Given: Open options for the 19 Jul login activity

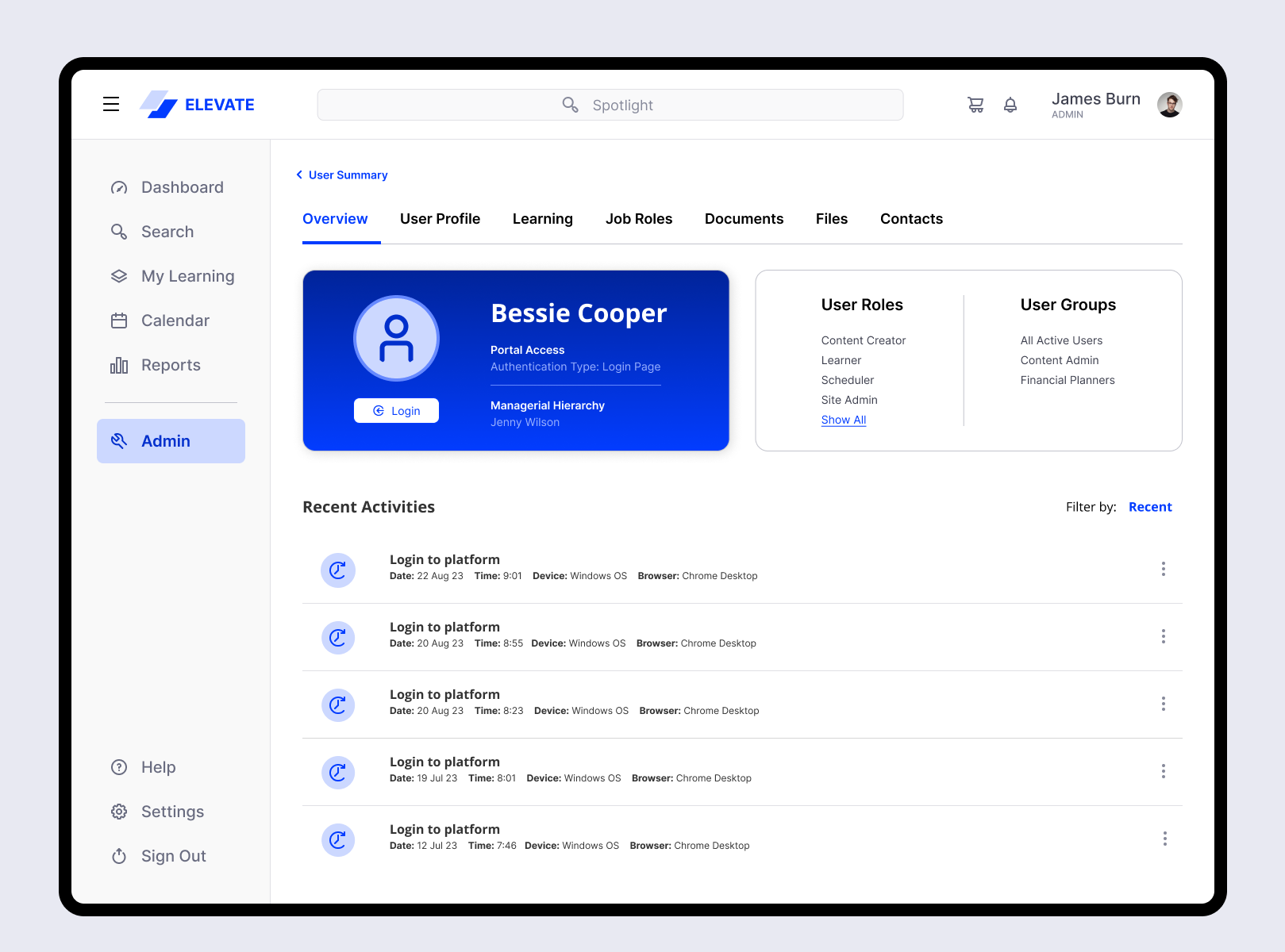Looking at the screenshot, I should pyautogui.click(x=1163, y=770).
